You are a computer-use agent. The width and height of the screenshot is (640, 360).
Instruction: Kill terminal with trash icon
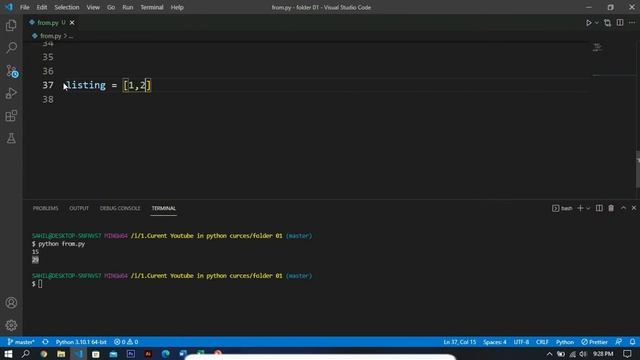click(x=611, y=208)
